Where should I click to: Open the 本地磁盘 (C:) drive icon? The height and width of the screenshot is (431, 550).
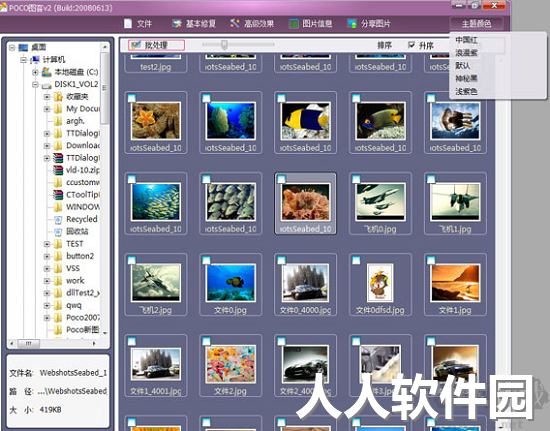[47, 72]
